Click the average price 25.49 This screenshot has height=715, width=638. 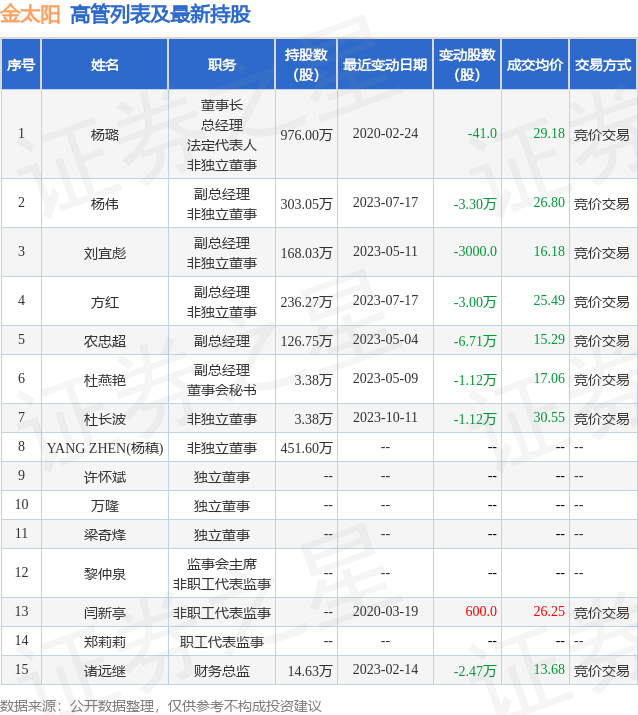[x=549, y=301]
